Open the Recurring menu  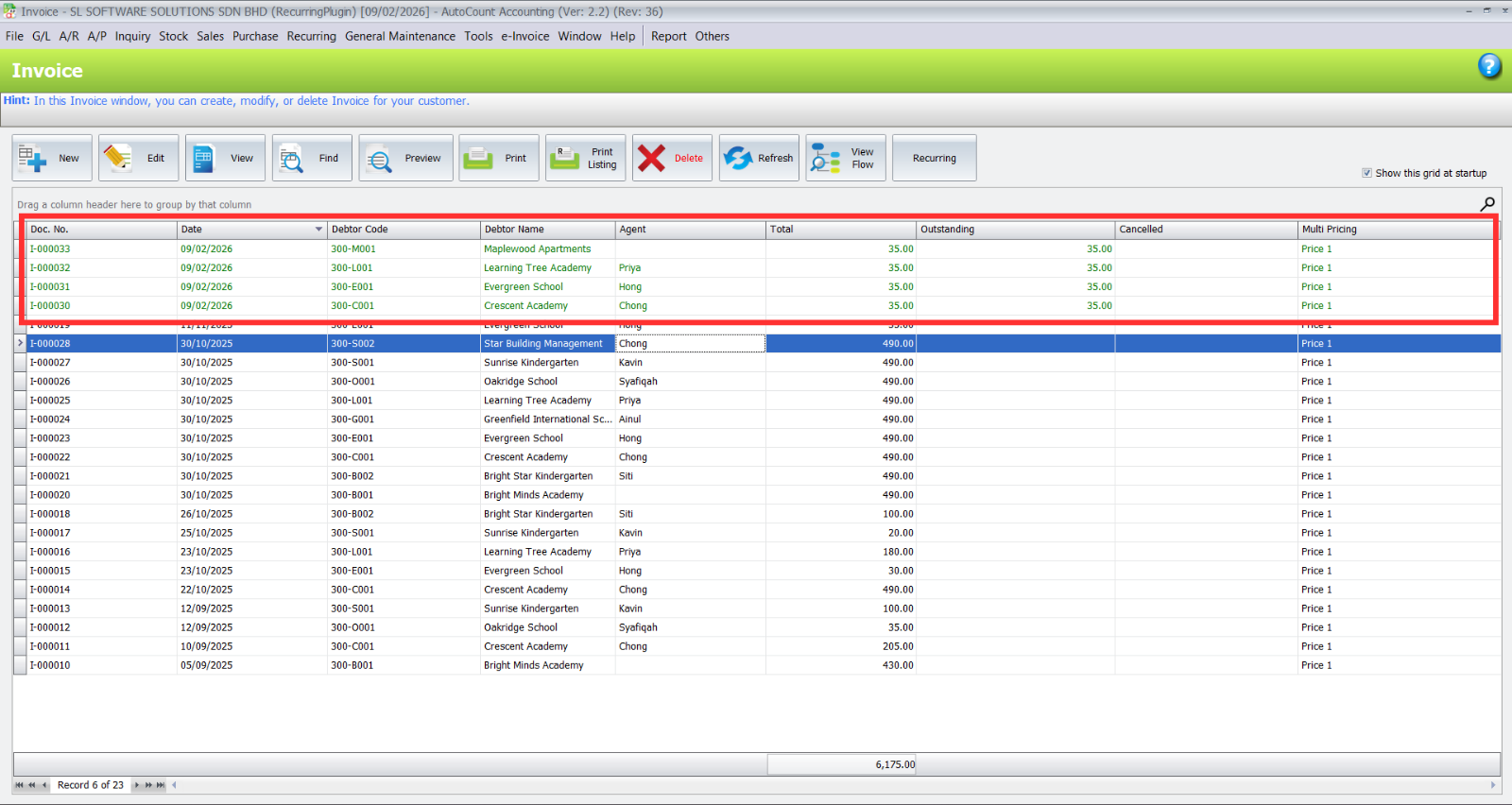point(311,36)
